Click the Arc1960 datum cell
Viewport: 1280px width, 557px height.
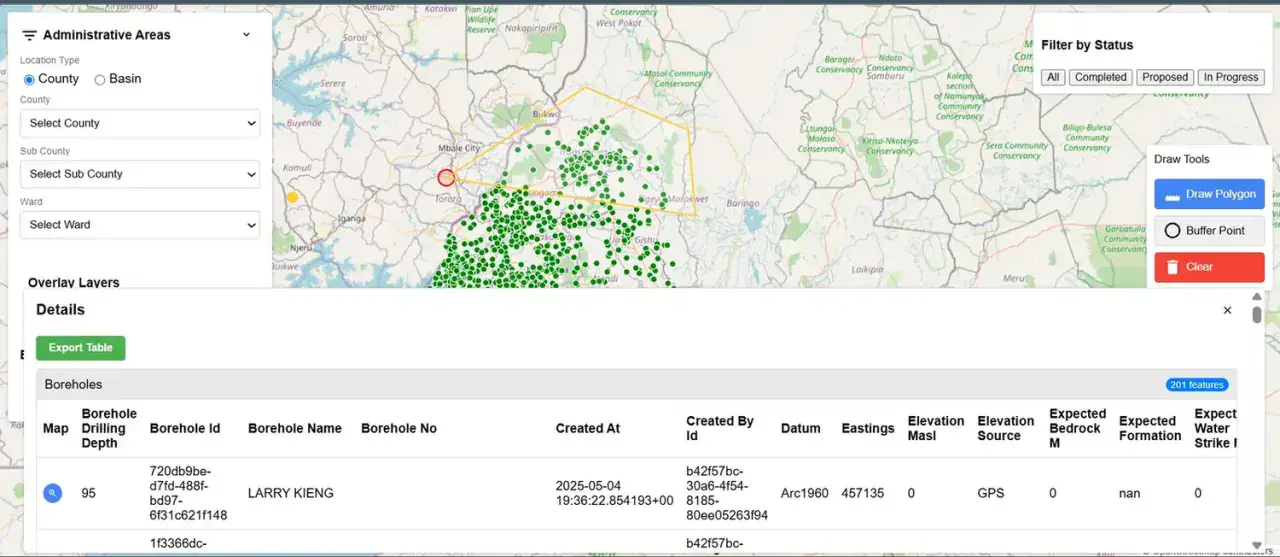coord(805,493)
